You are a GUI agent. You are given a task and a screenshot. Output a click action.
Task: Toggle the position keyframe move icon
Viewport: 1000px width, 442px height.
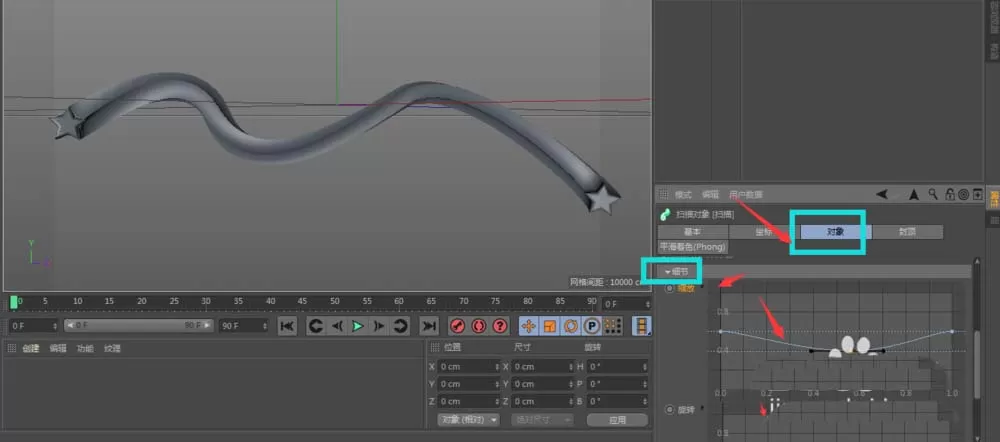[x=528, y=326]
